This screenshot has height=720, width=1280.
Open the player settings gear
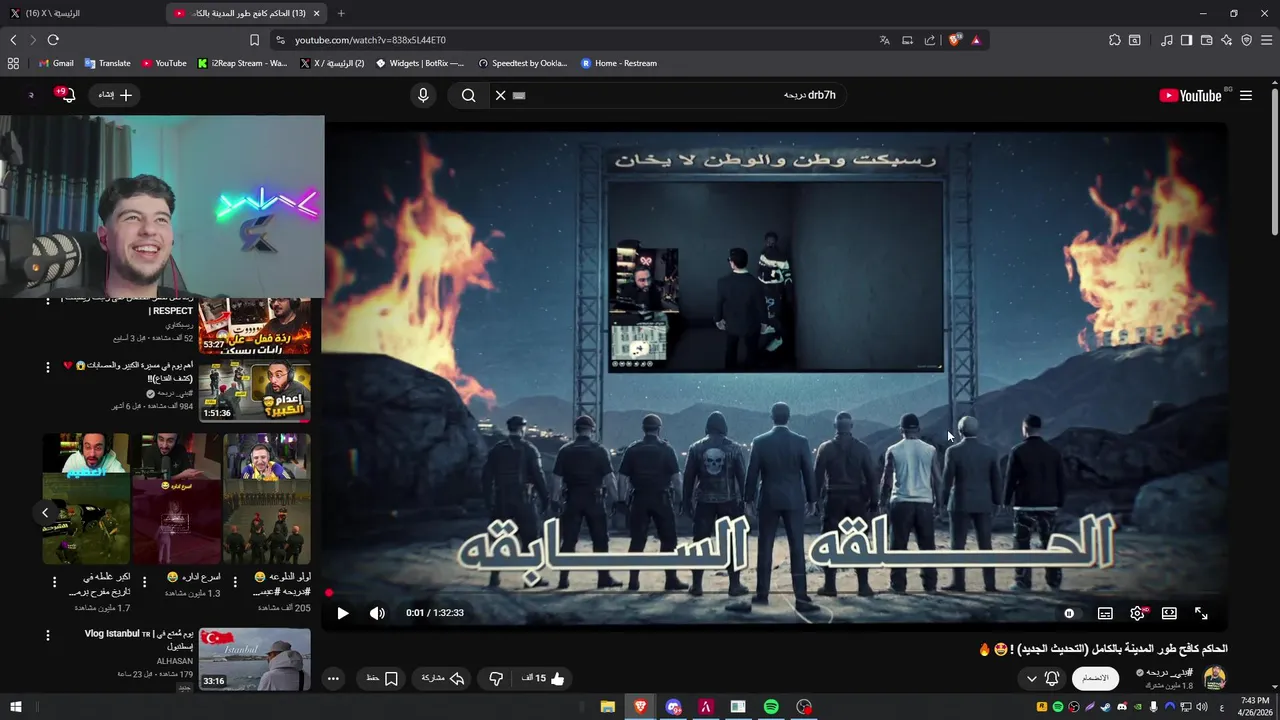point(1137,613)
